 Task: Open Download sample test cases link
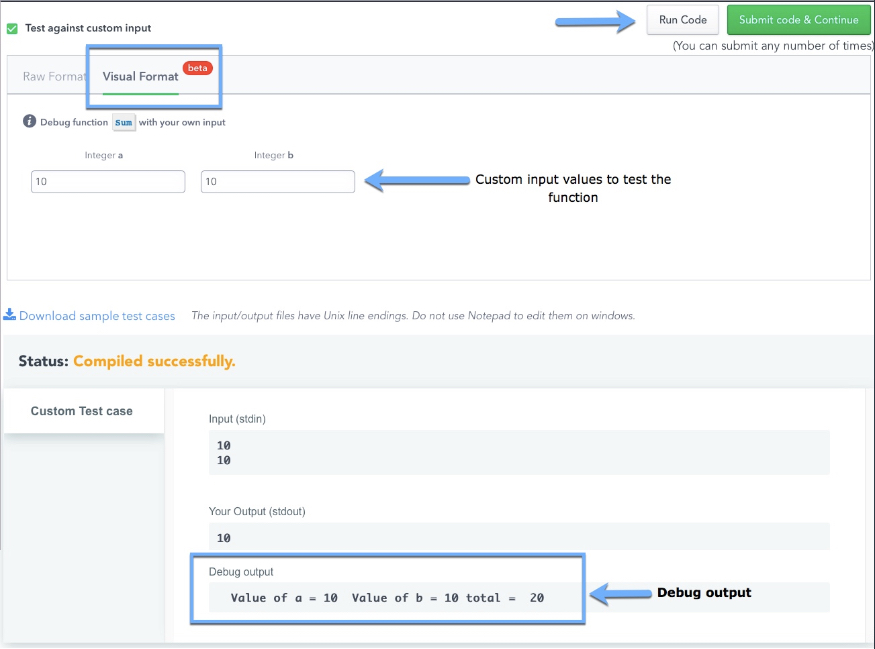point(97,316)
